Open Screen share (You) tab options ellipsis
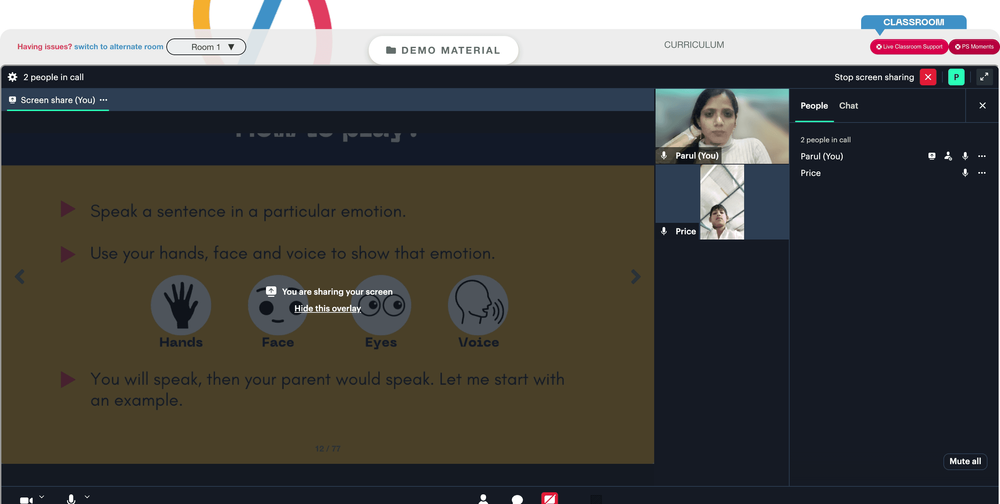 coord(103,100)
